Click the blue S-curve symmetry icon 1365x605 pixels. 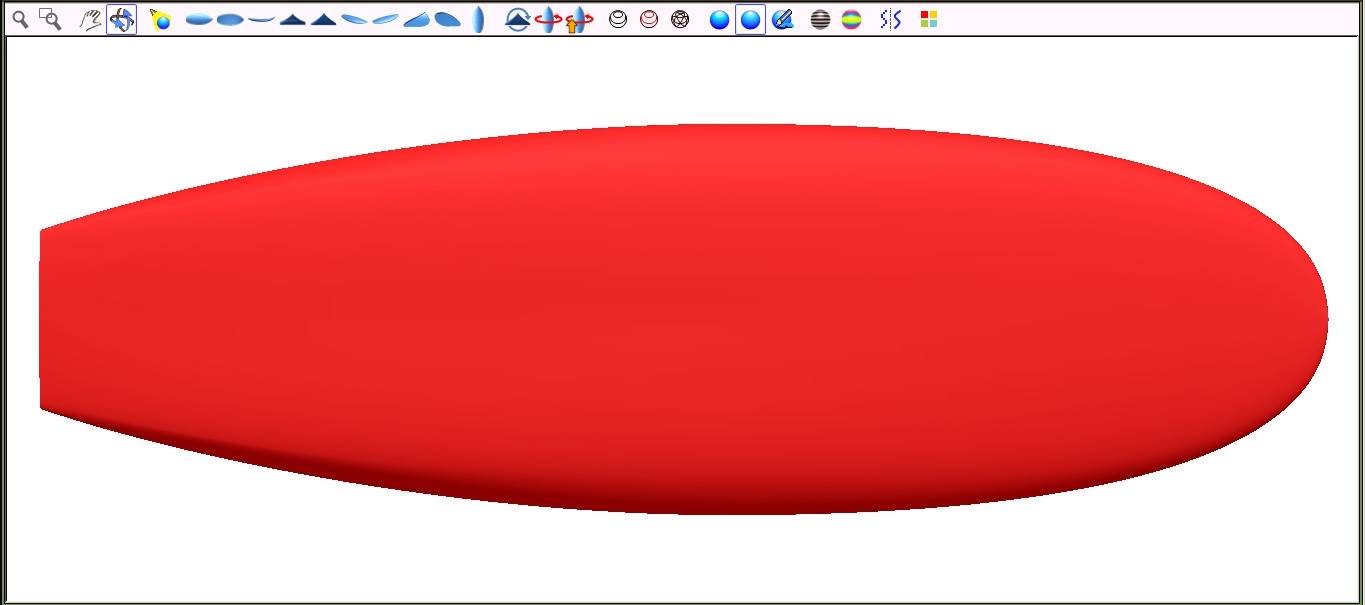pos(890,19)
